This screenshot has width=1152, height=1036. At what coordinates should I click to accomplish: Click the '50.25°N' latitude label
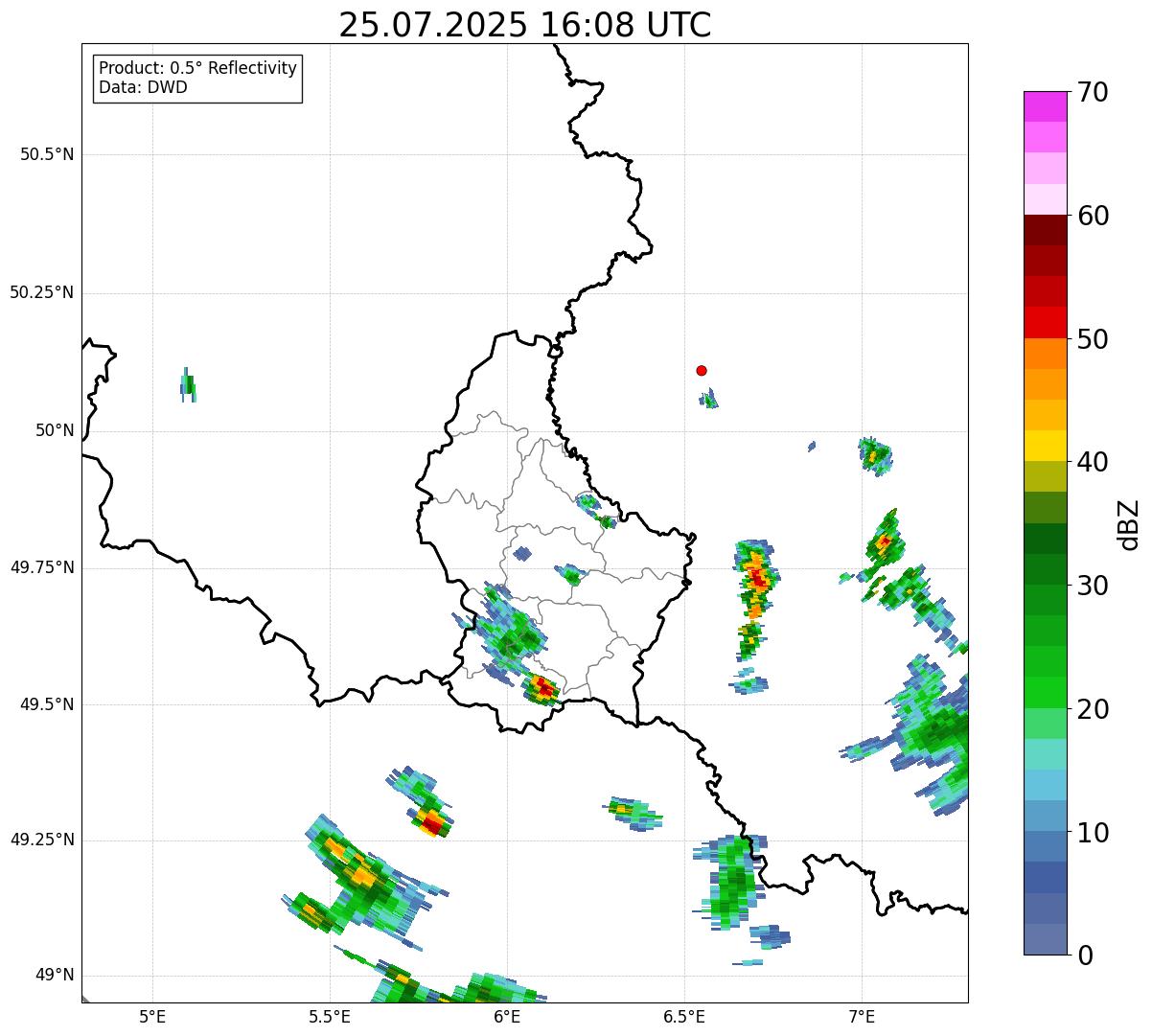pos(42,292)
